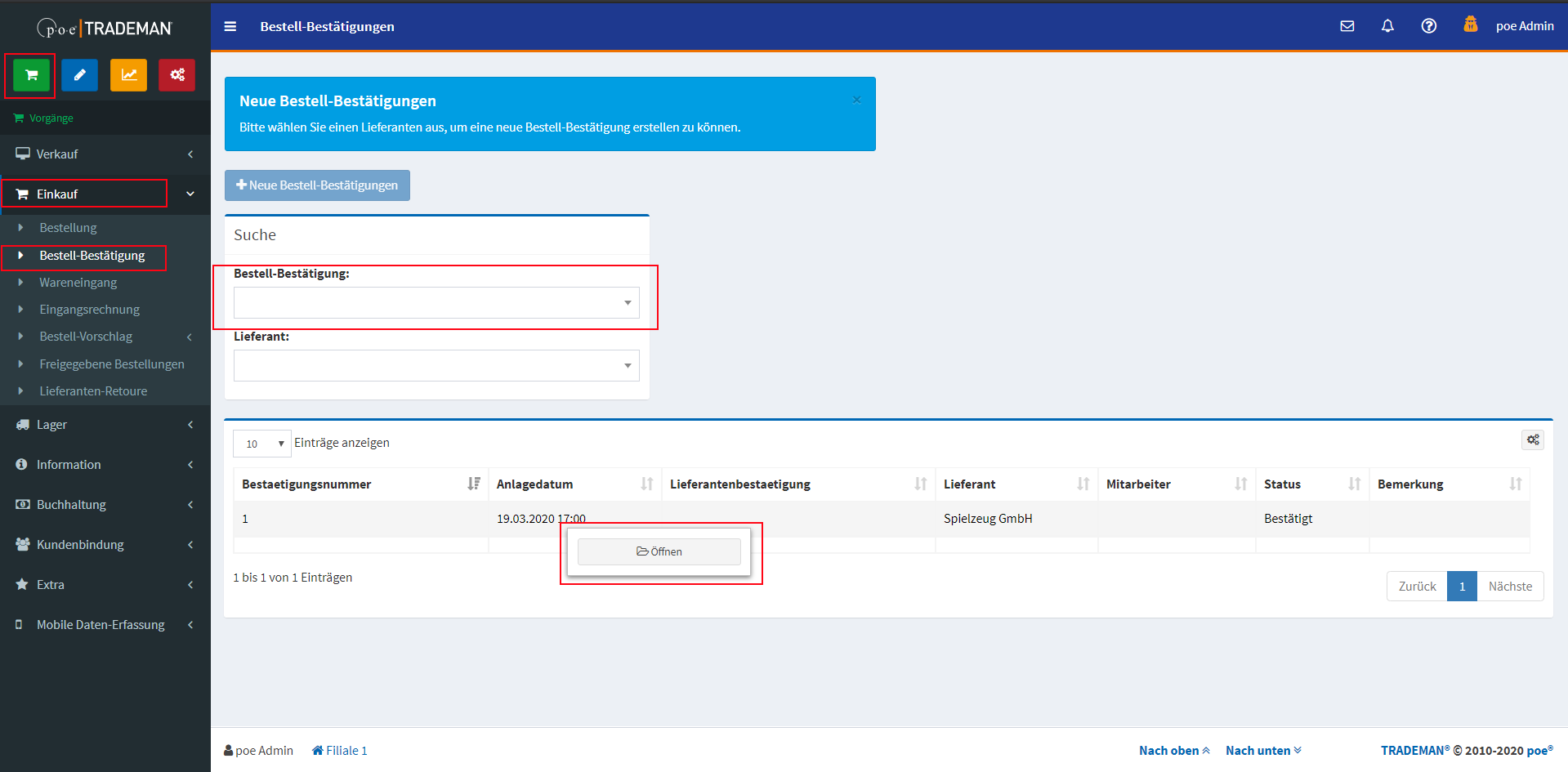
Task: Expand the Verkauf sidebar menu
Action: [x=105, y=154]
